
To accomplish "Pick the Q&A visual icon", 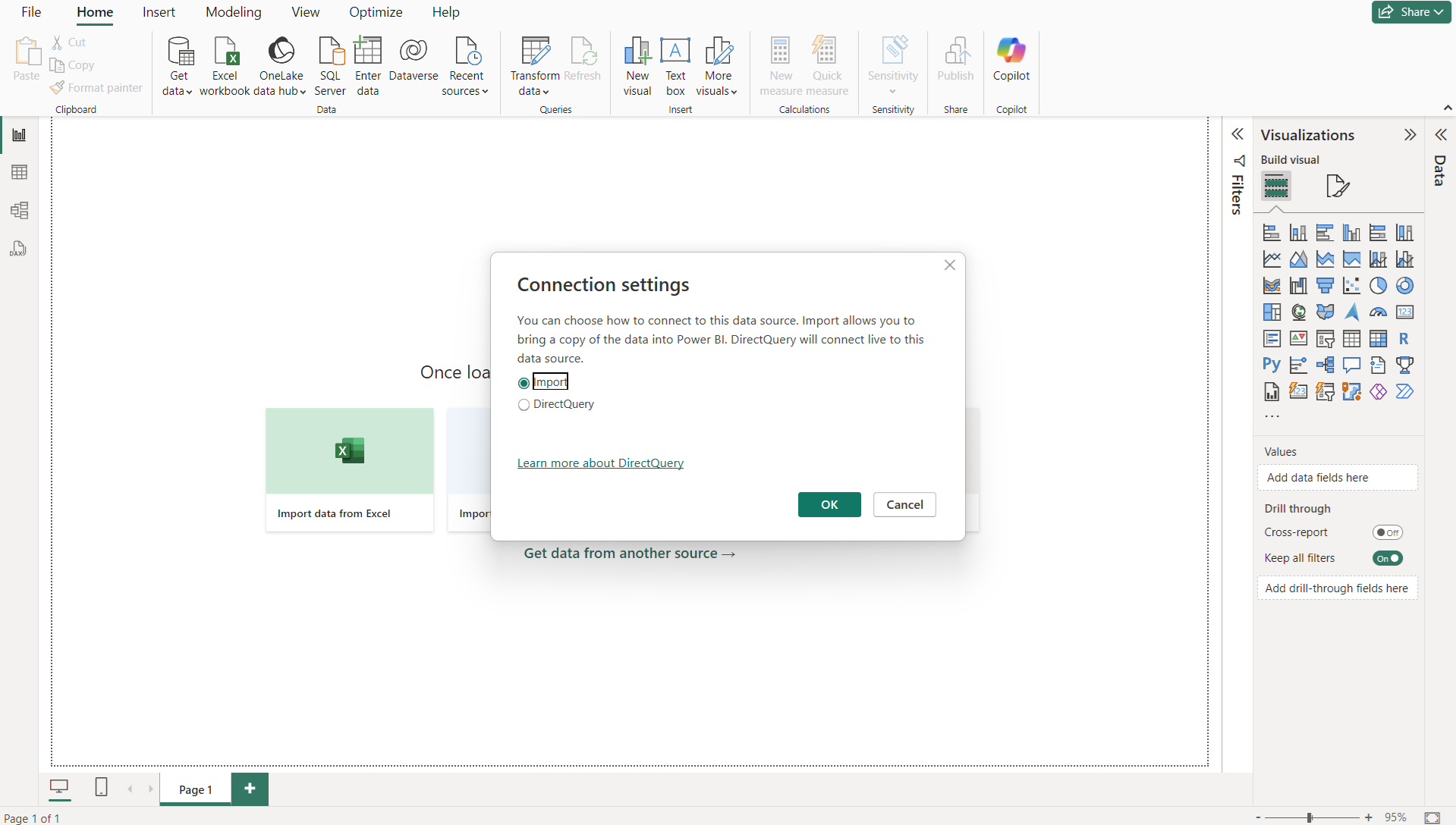I will 1351,365.
